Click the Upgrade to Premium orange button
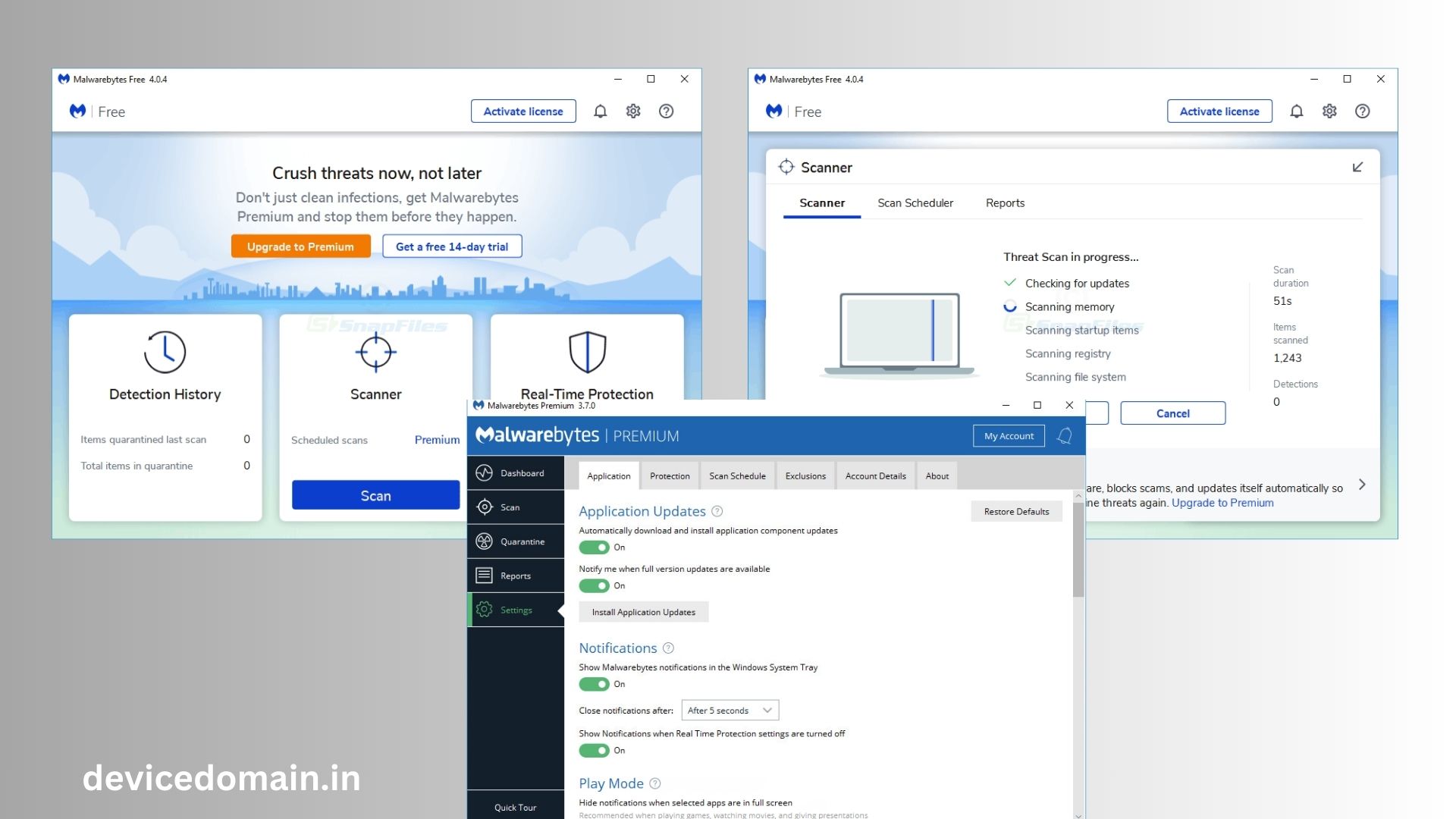Viewport: 1456px width, 819px height. pos(300,246)
